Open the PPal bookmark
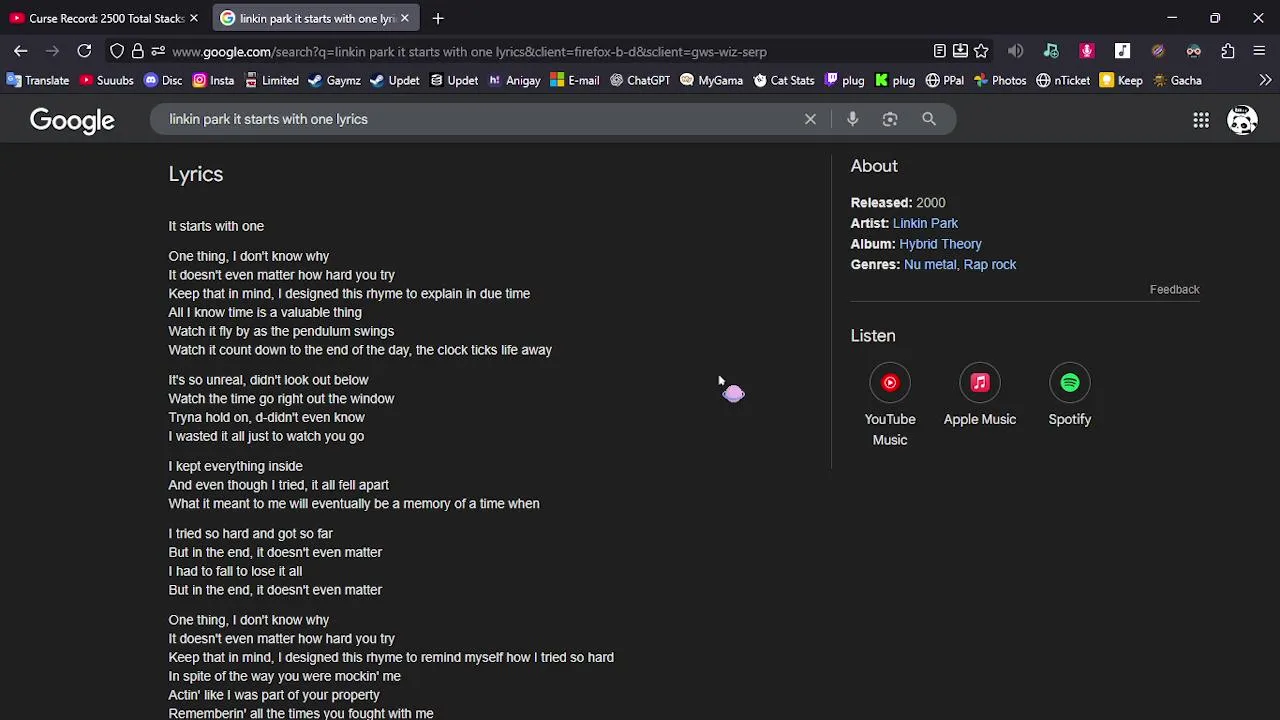This screenshot has height=720, width=1280. point(944,80)
